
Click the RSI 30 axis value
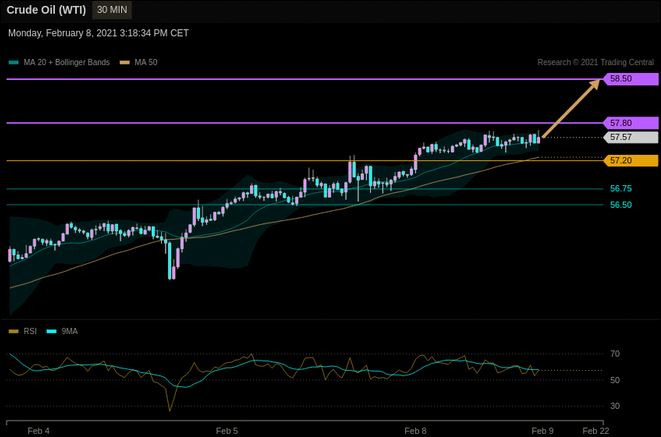point(615,406)
